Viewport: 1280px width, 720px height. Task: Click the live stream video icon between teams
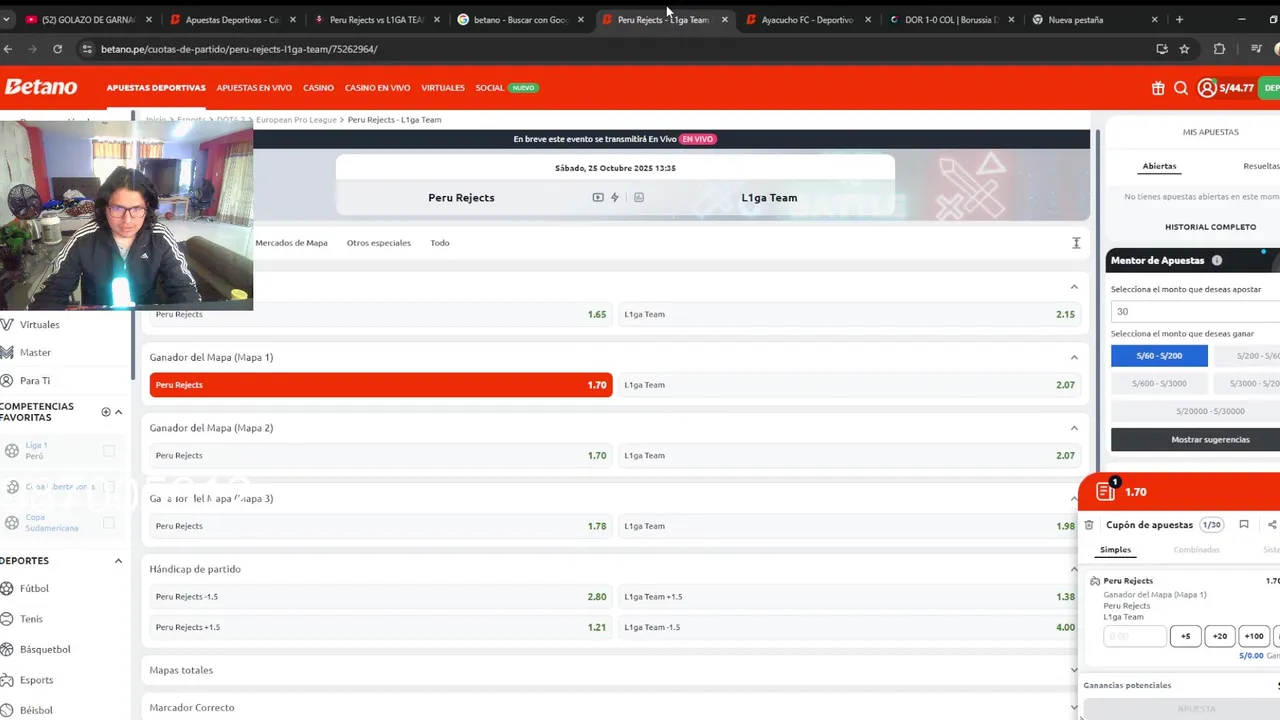tap(598, 197)
